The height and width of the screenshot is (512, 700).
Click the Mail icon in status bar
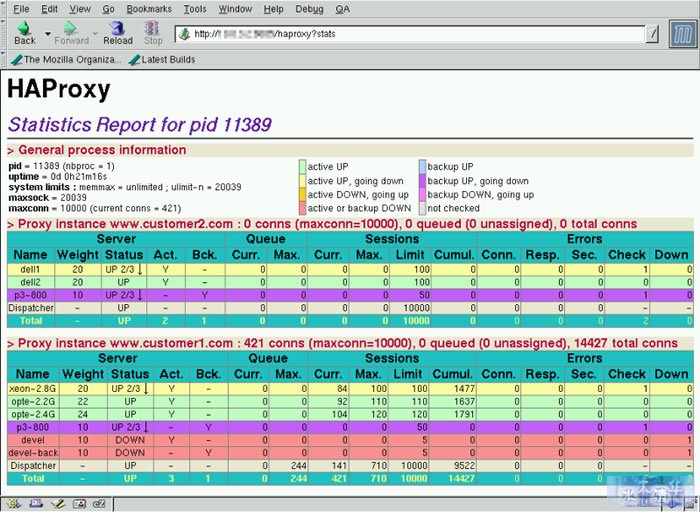(36, 504)
